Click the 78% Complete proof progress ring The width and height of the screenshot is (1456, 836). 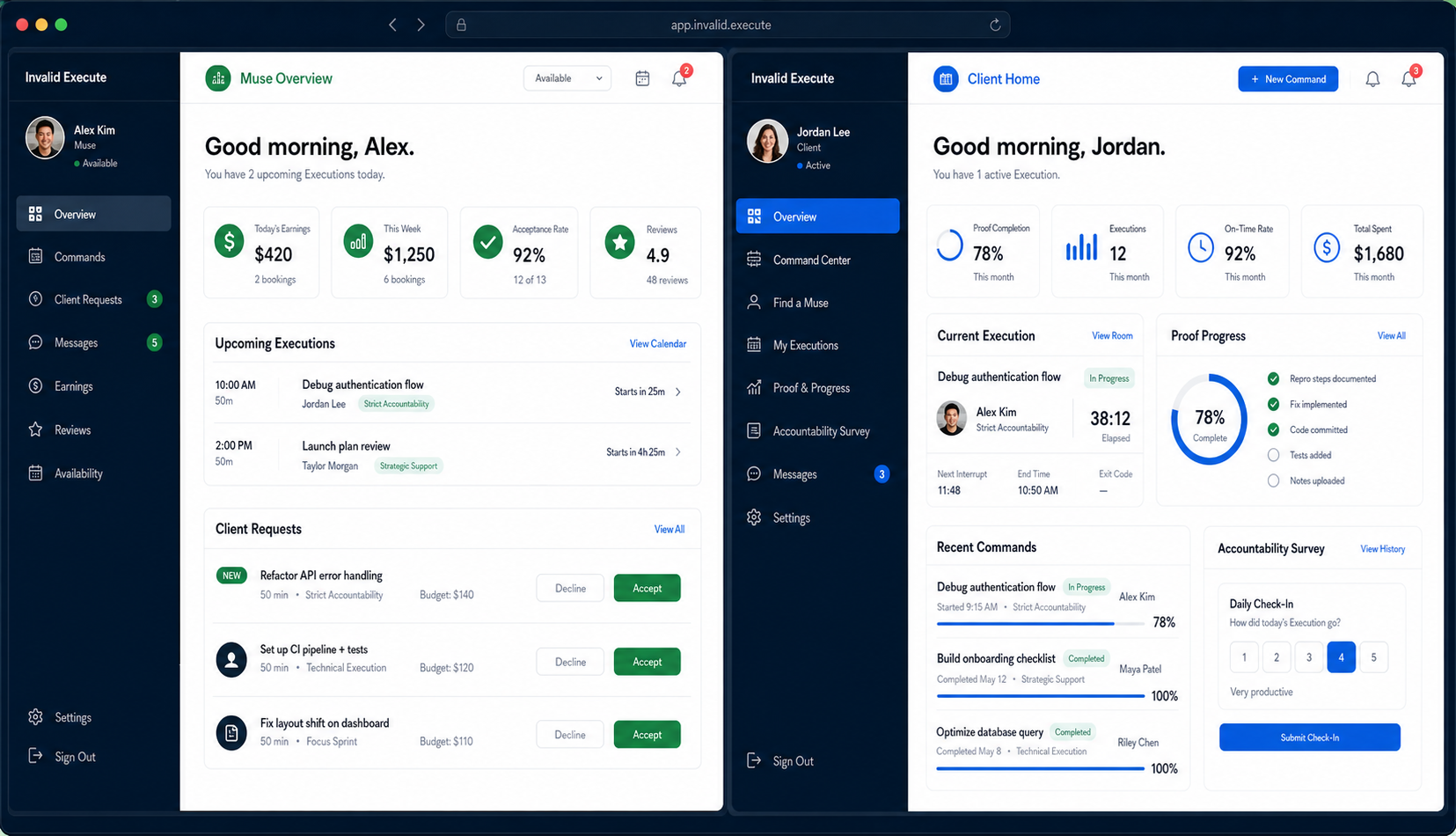click(x=1210, y=419)
